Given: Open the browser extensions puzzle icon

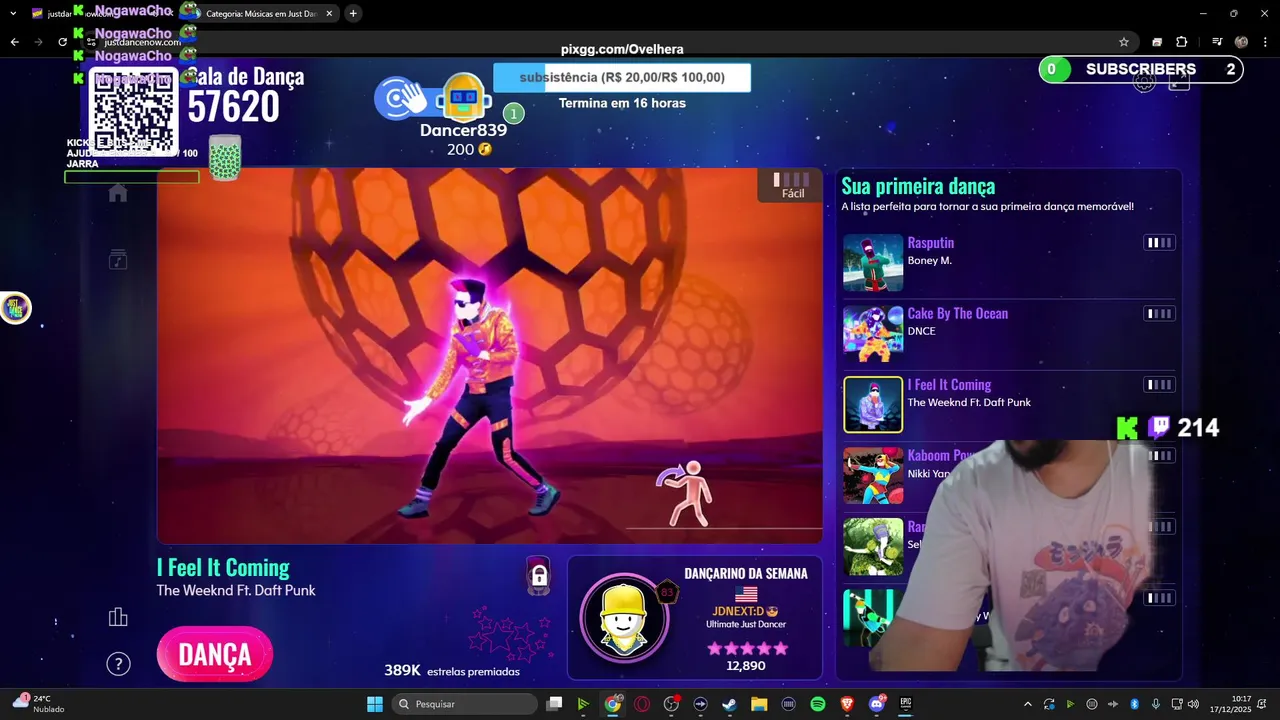Looking at the screenshot, I should 1181,42.
